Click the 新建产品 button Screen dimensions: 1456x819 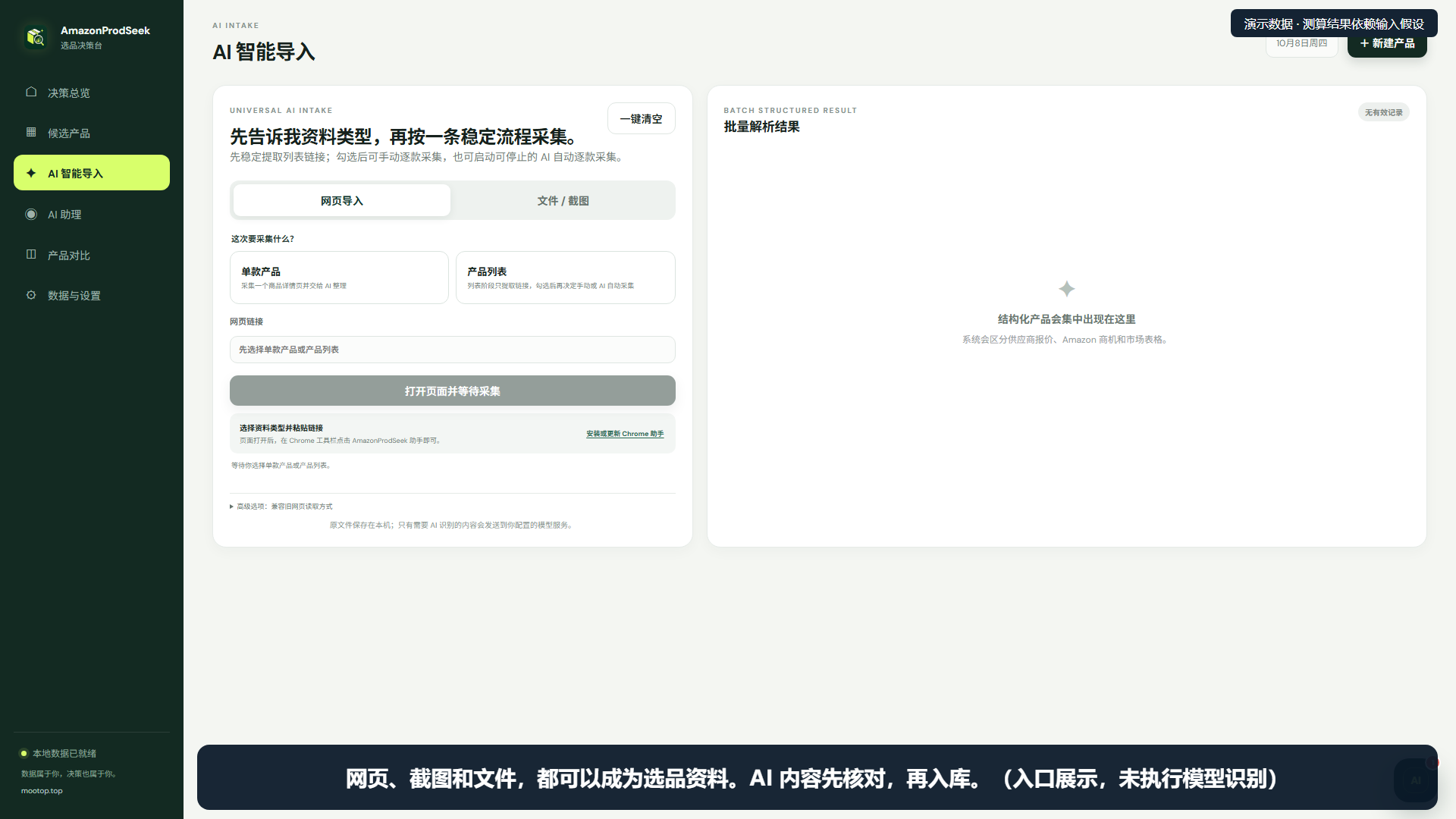click(1387, 43)
